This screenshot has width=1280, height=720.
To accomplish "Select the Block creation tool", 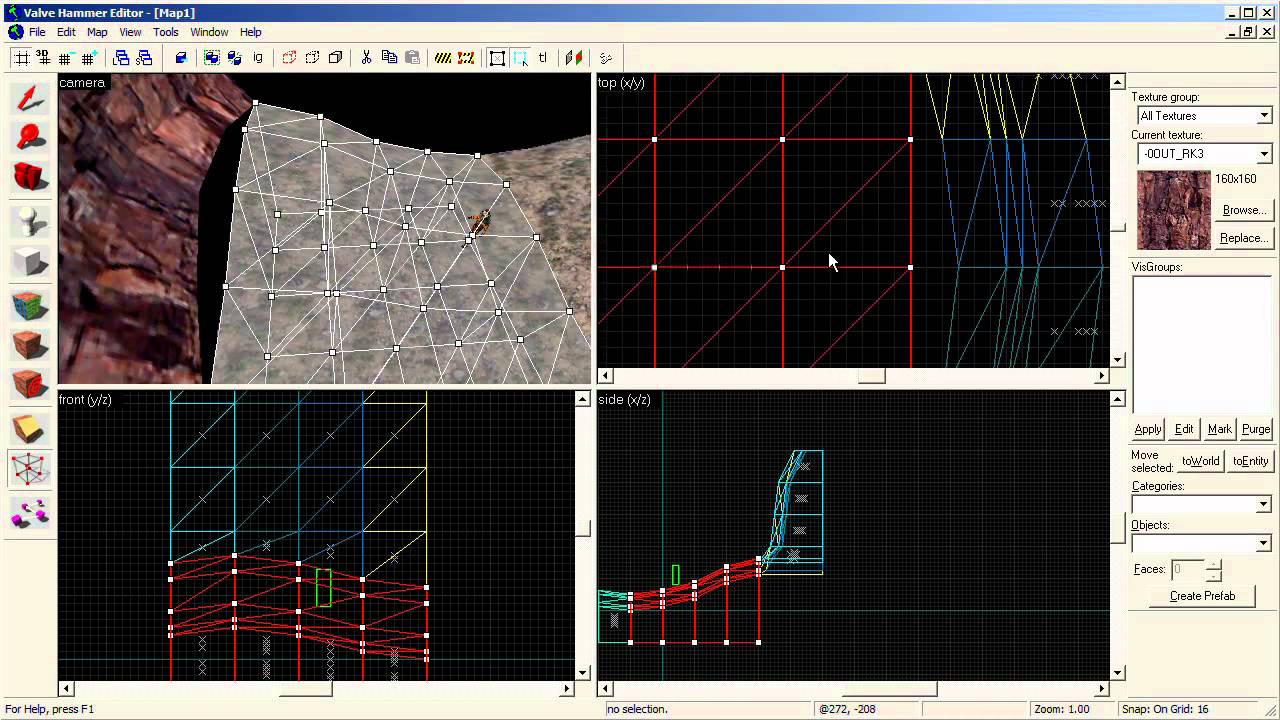I will point(30,262).
